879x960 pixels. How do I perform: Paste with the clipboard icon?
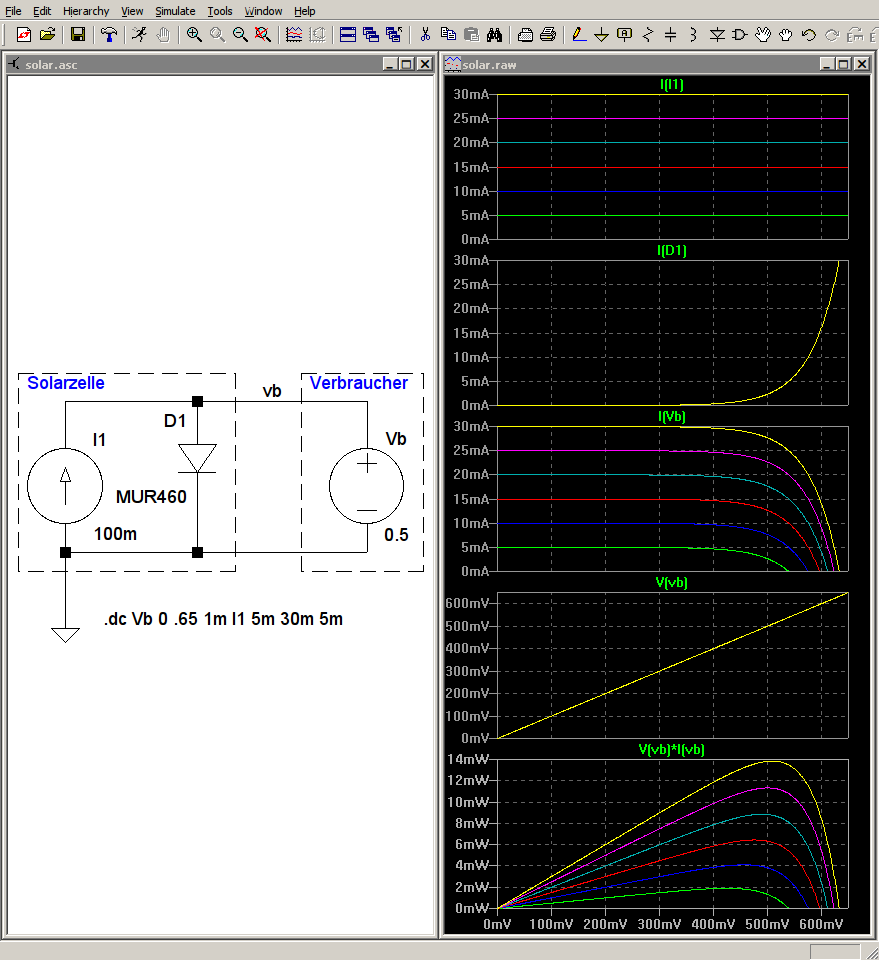tap(471, 34)
